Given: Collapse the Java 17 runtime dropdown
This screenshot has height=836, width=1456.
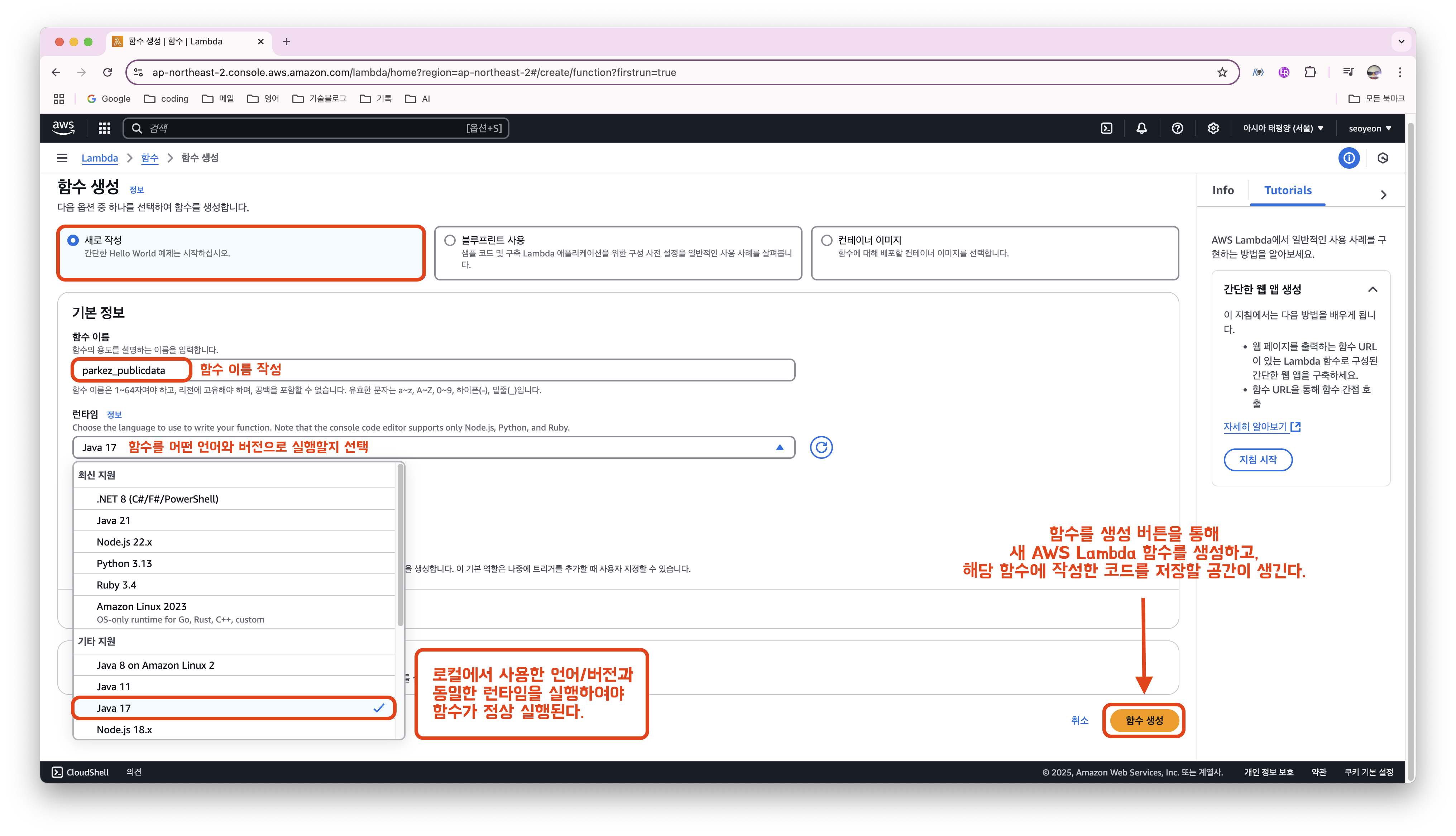Looking at the screenshot, I should click(779, 447).
